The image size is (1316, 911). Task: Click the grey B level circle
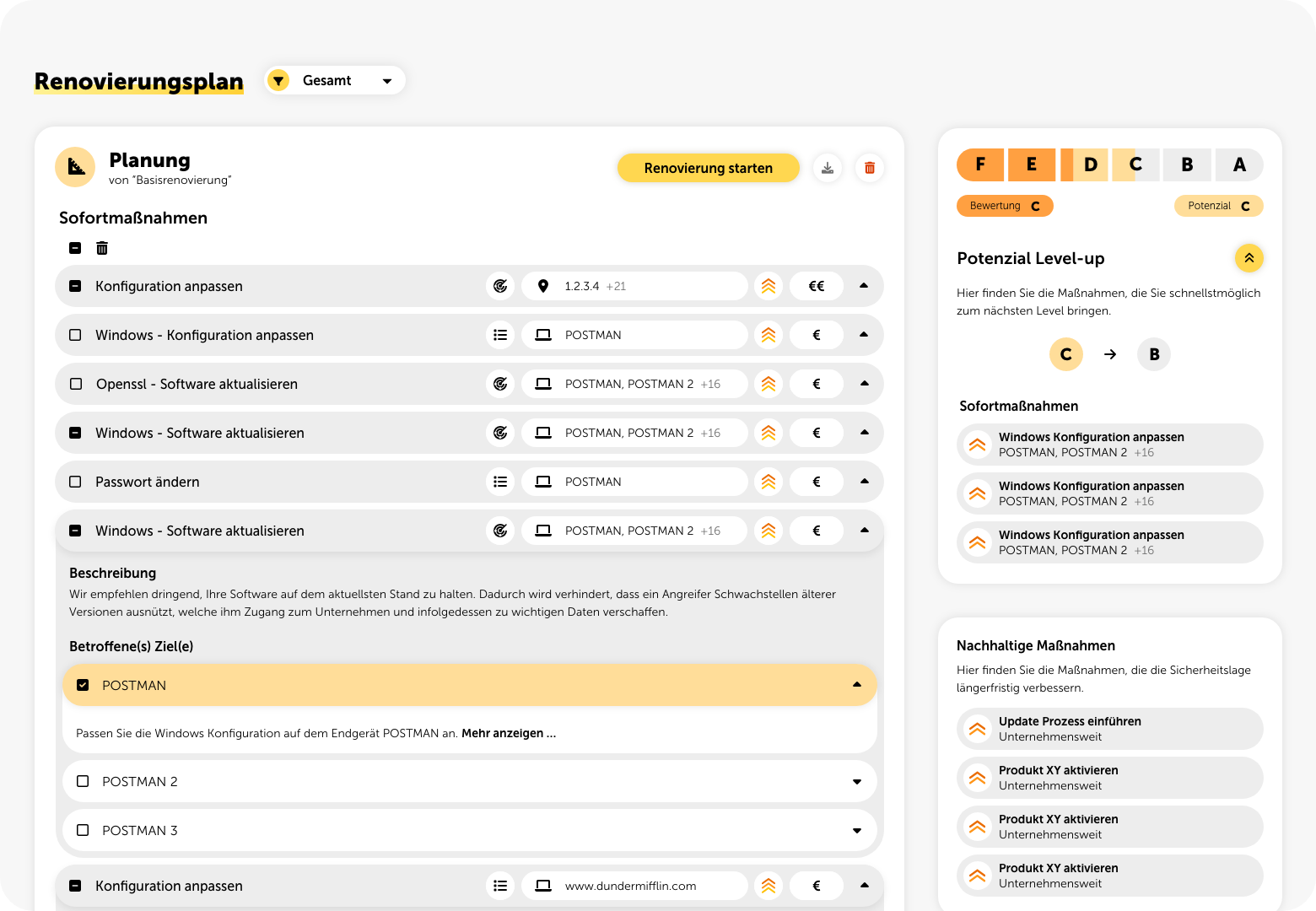coord(1154,354)
